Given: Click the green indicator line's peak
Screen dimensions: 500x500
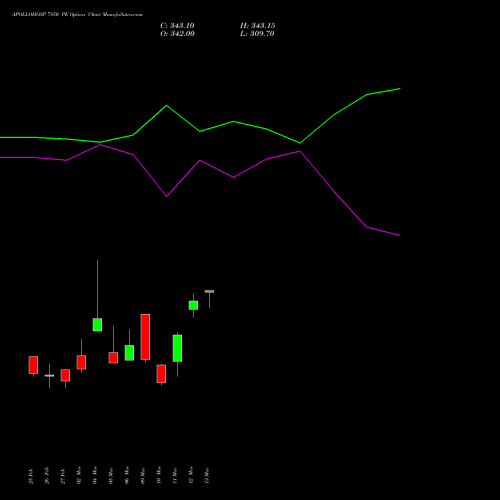Looking at the screenshot, I should coord(400,89).
